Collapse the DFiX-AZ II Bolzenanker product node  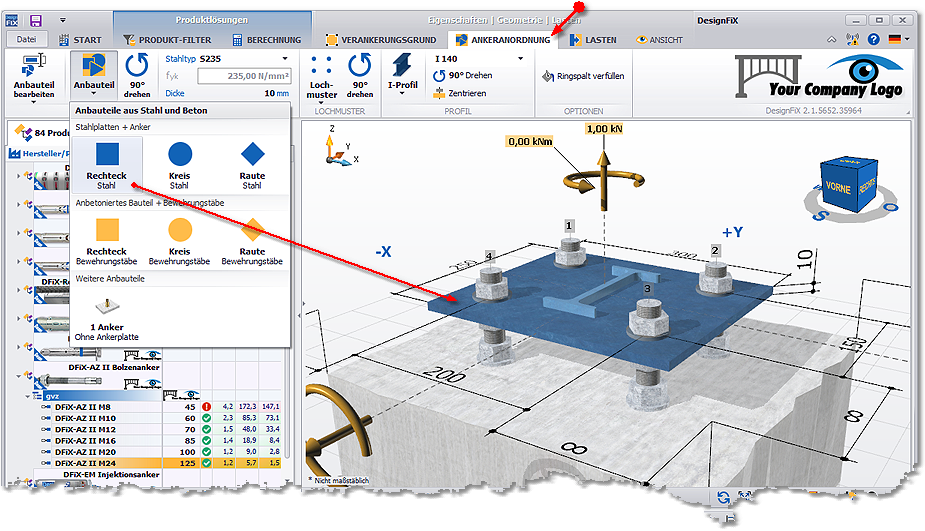pos(19,376)
